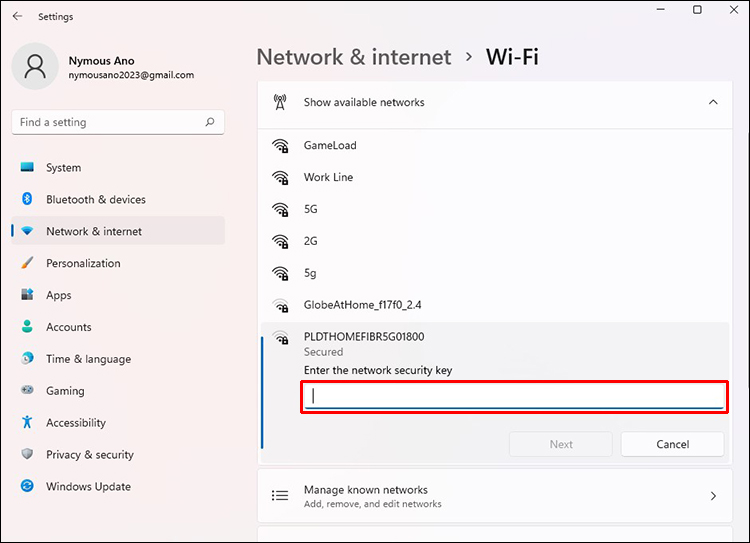Click the Bluetooth & devices icon

tap(27, 199)
